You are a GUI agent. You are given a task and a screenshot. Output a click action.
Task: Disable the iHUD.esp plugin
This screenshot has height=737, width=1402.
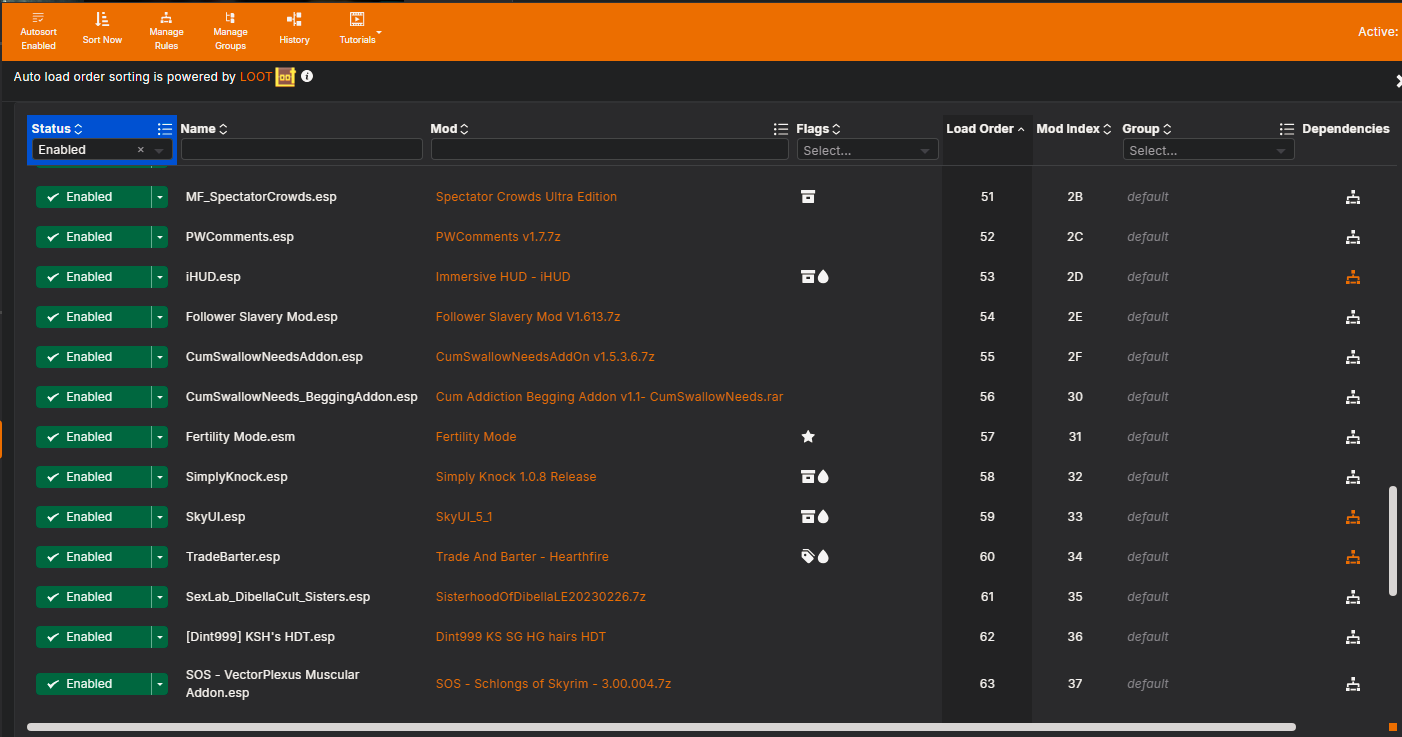pyautogui.click(x=93, y=277)
